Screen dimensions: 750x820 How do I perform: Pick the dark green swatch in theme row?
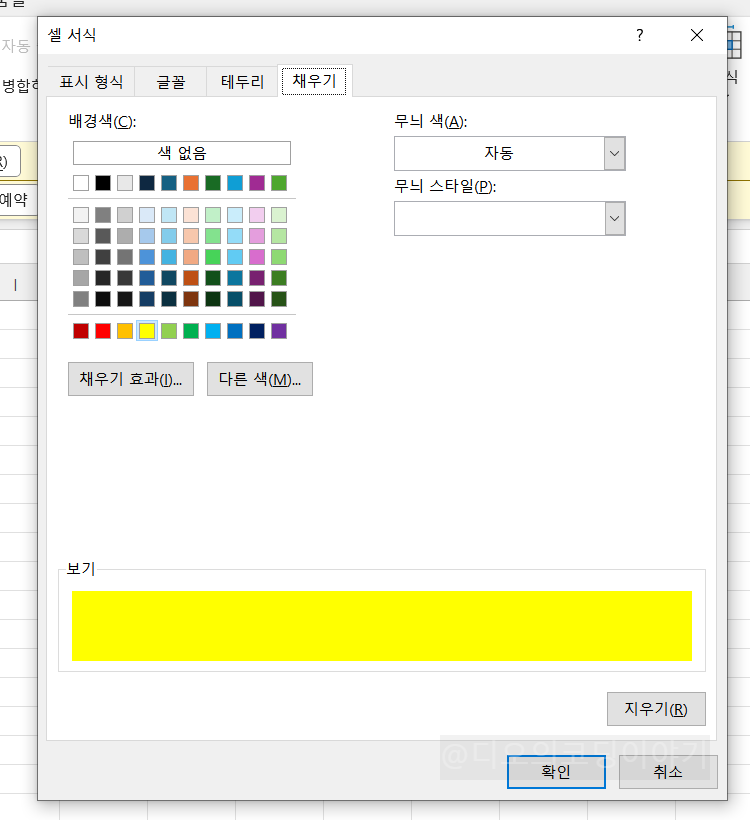click(x=213, y=183)
